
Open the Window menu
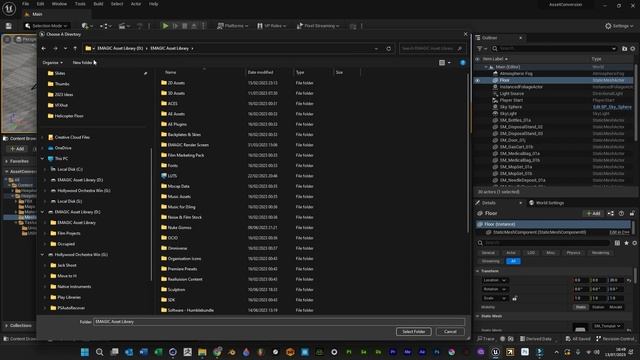[x=59, y=4]
